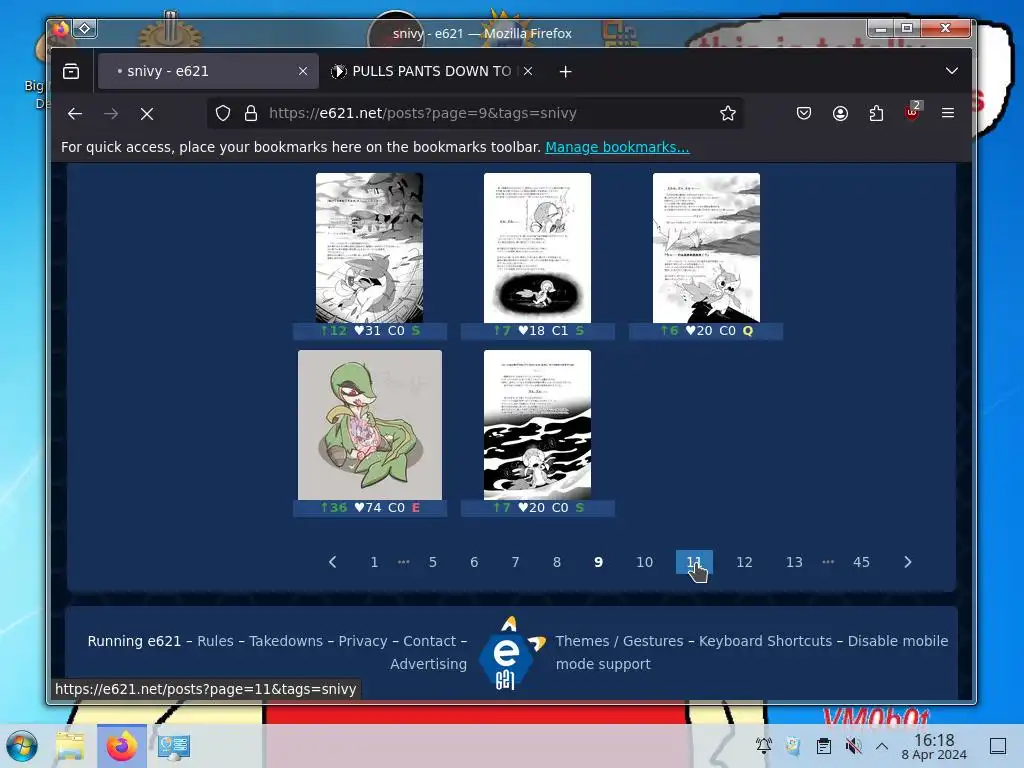The height and width of the screenshot is (768, 1024).
Task: Open the Pocket save icon
Action: coord(804,113)
